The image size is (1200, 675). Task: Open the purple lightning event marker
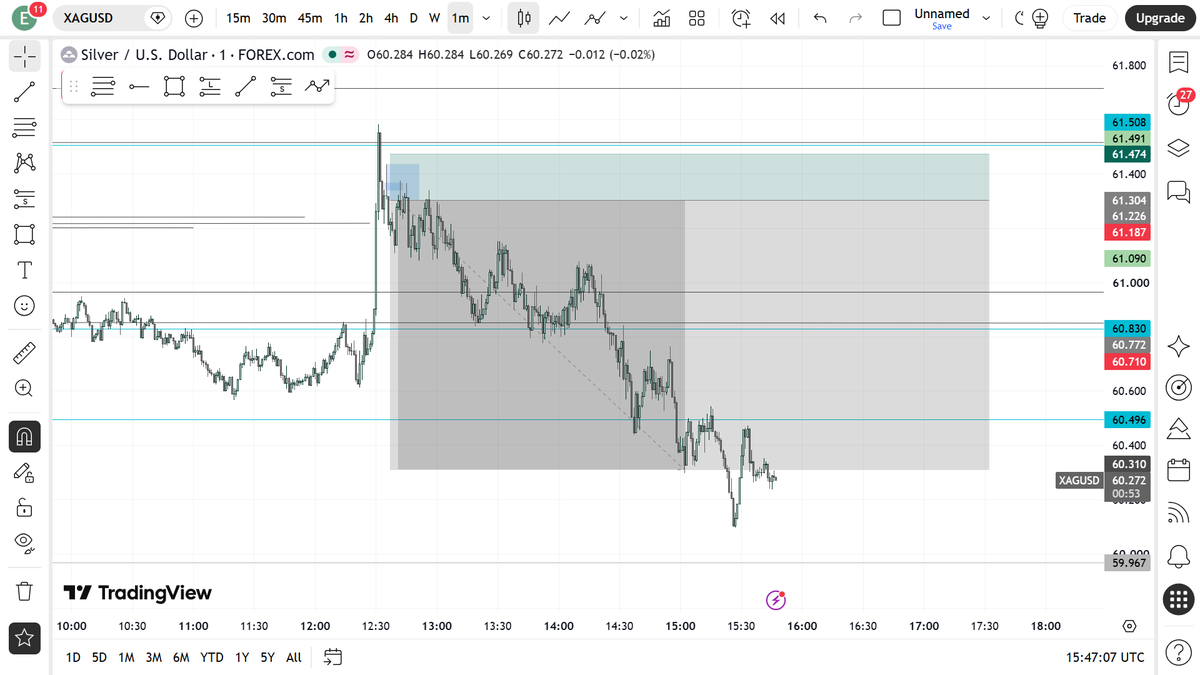pos(776,600)
